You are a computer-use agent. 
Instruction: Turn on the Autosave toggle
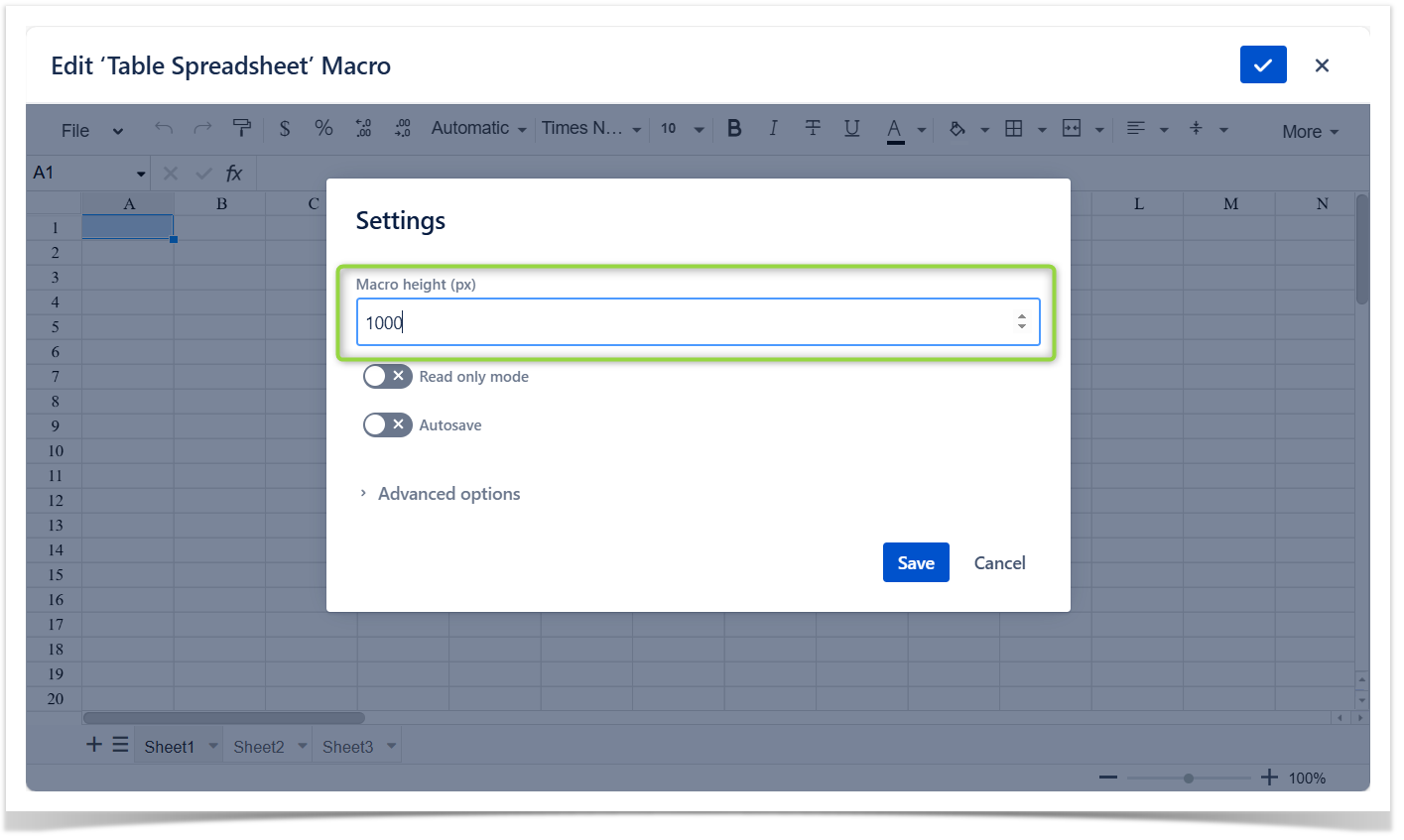[387, 425]
